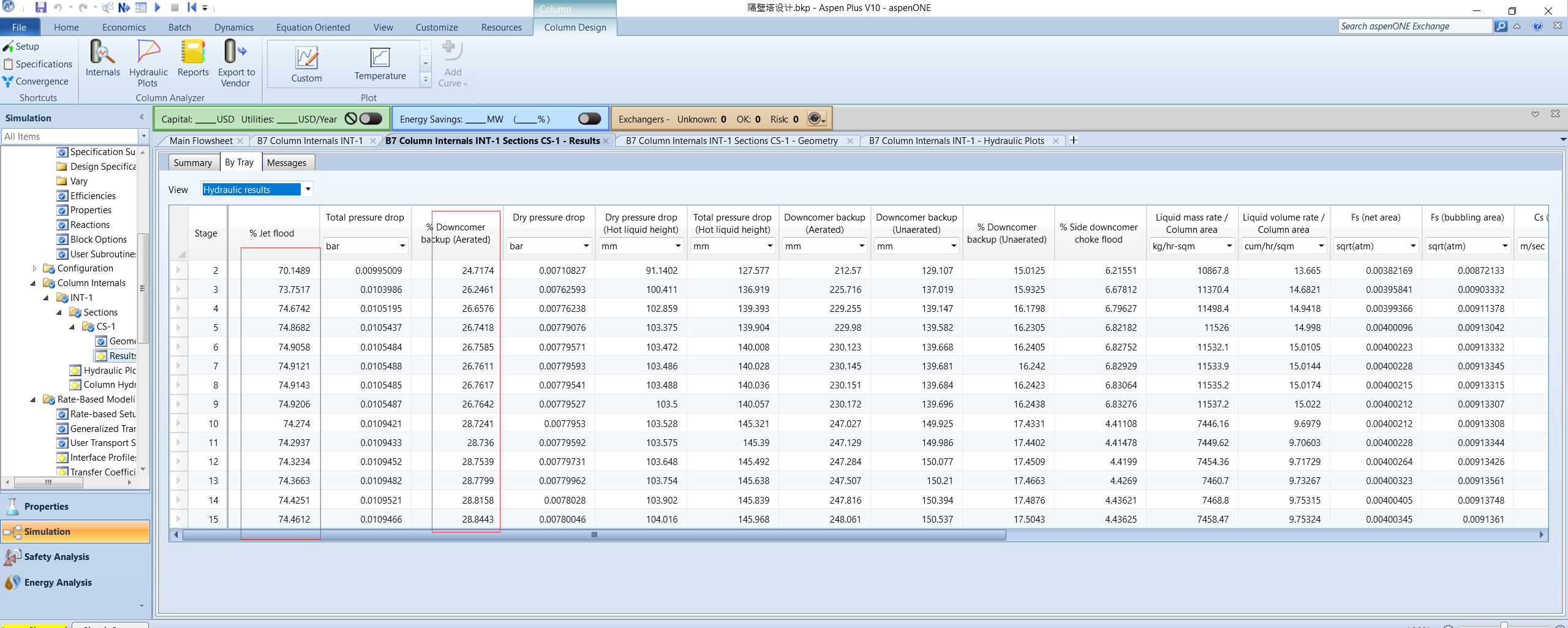This screenshot has width=1568, height=628.
Task: Open the View Hydraulic results dropdown
Action: (307, 189)
